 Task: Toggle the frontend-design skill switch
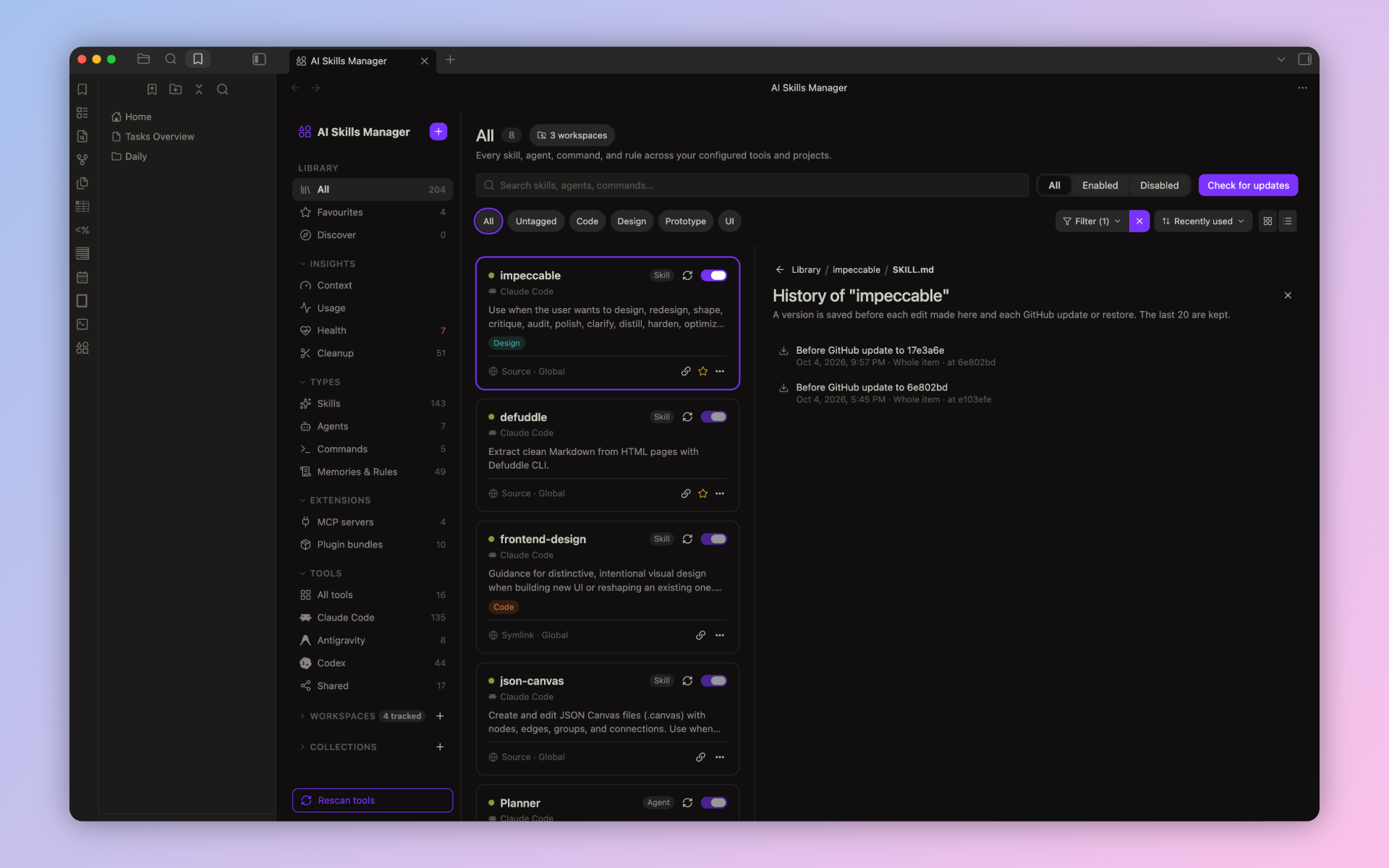pyautogui.click(x=714, y=539)
